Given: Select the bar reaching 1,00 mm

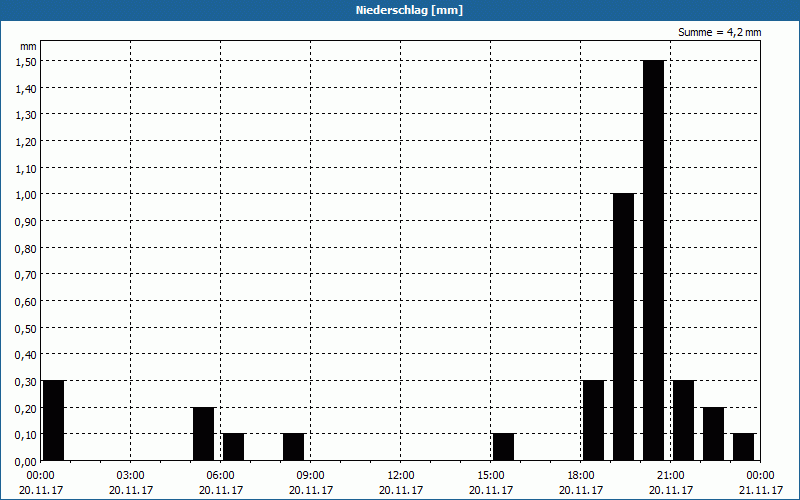Looking at the screenshot, I should [x=623, y=327].
